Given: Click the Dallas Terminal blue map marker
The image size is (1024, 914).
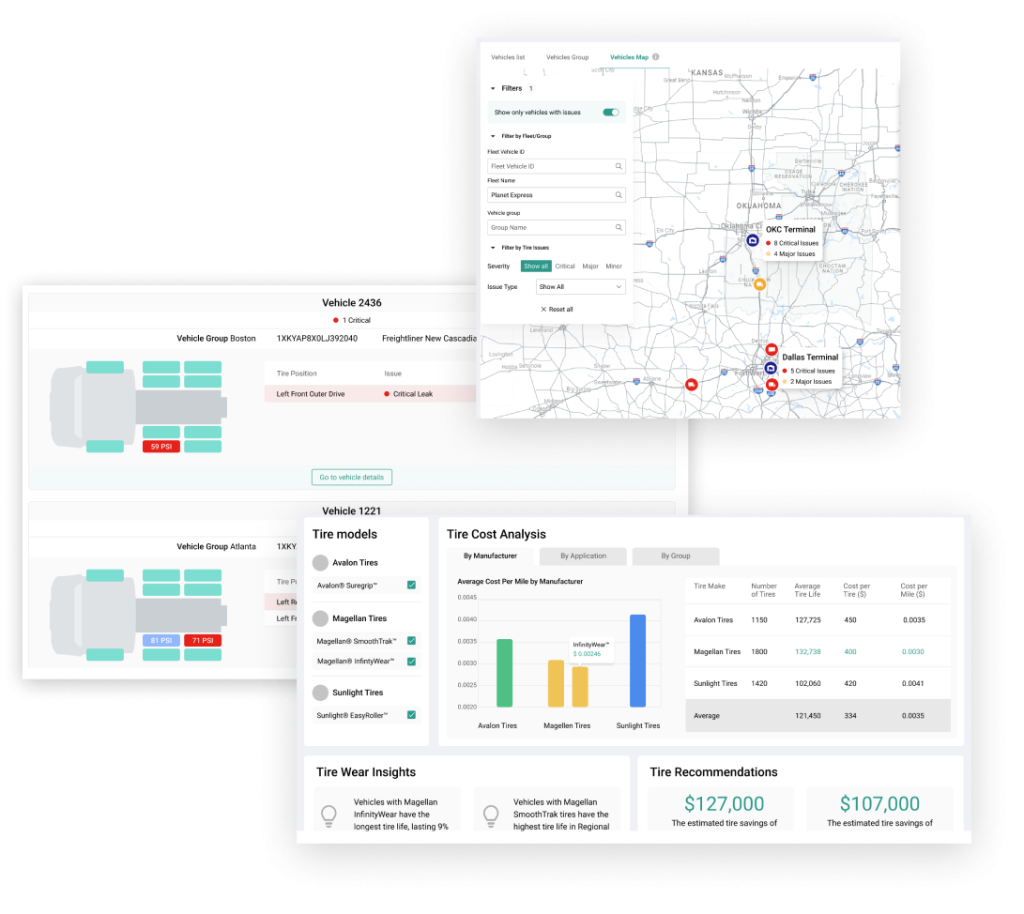Looking at the screenshot, I should (x=770, y=368).
